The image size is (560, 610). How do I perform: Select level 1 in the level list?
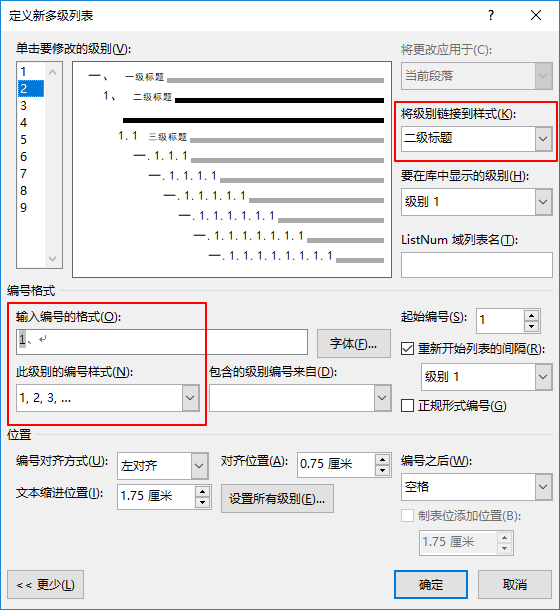[31, 72]
